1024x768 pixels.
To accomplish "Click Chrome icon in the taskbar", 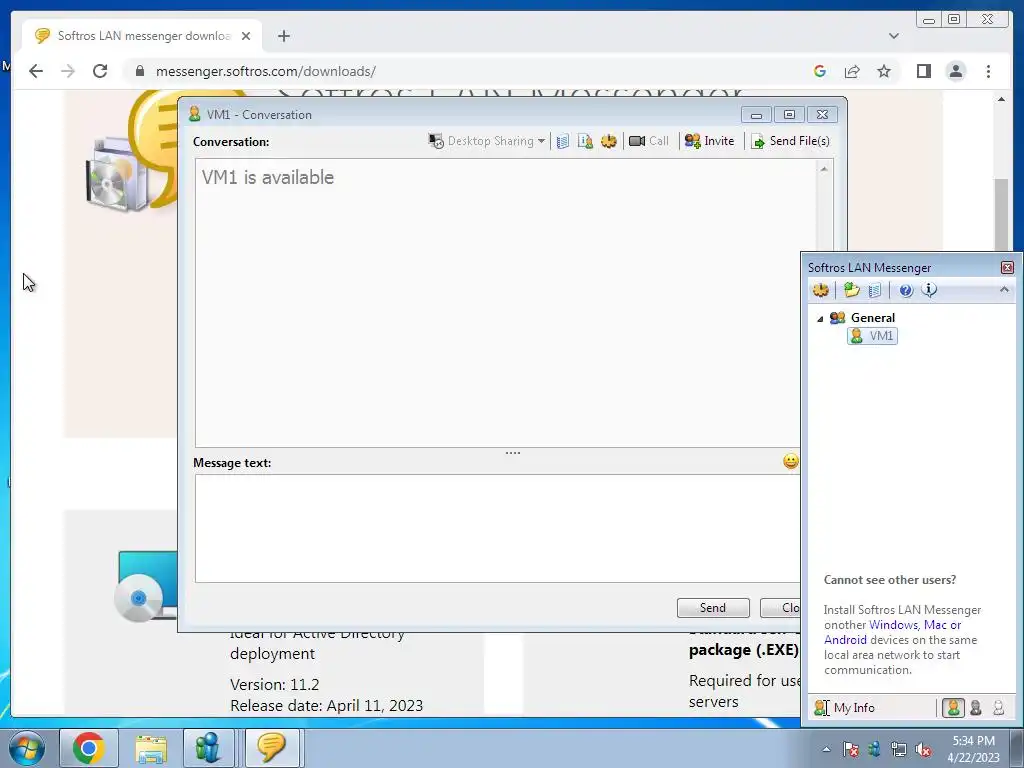I will click(x=89, y=748).
